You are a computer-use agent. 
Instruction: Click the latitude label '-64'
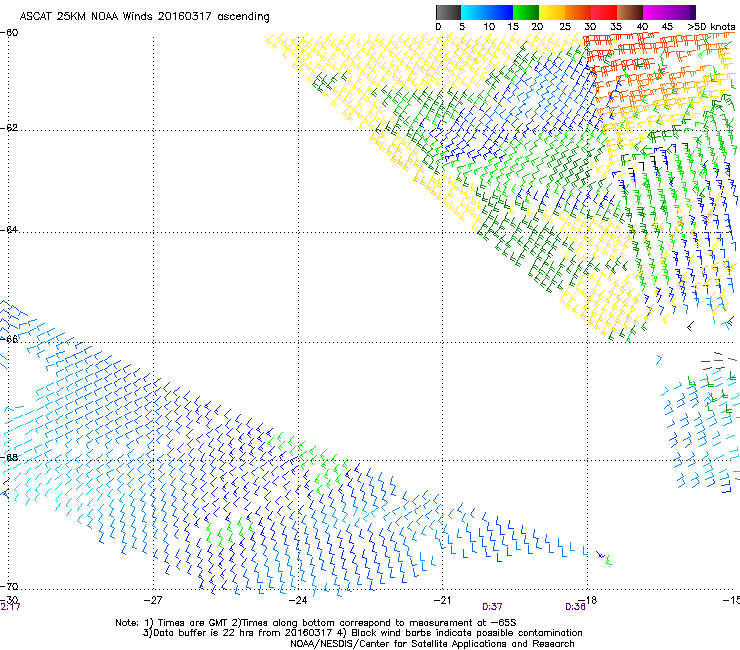click(9, 230)
